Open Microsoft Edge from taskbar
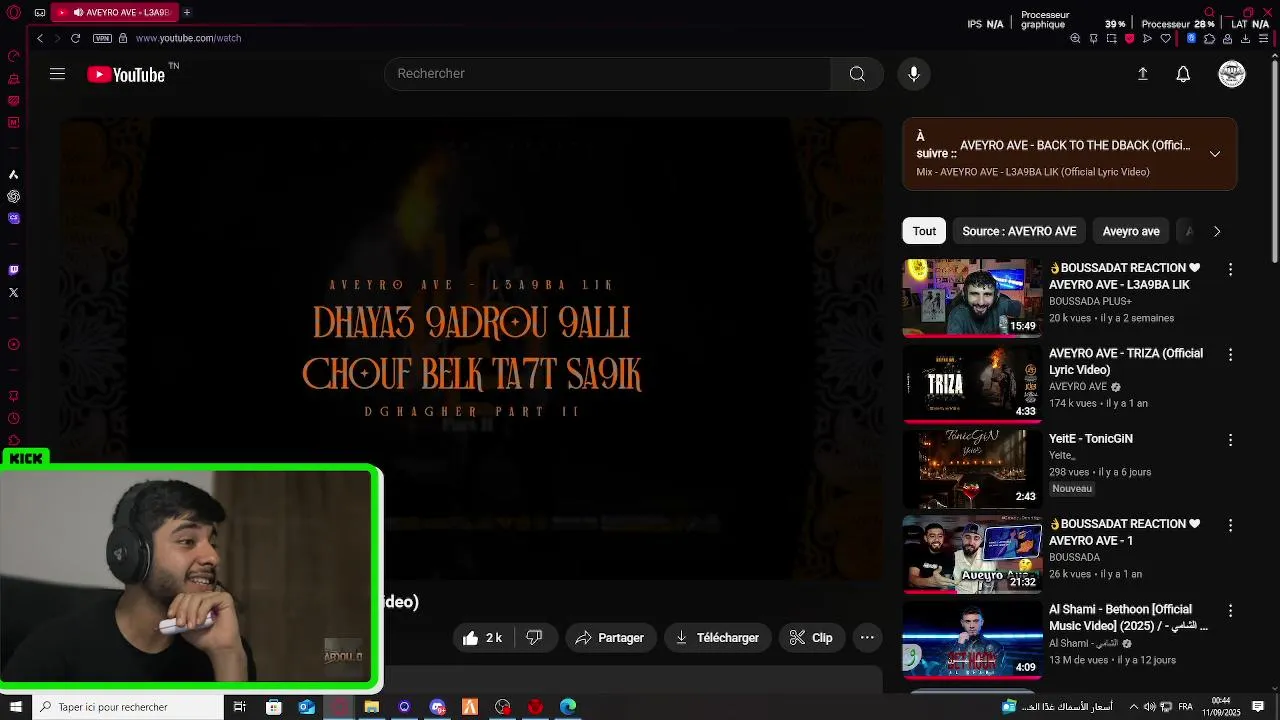1280x720 pixels. click(568, 707)
